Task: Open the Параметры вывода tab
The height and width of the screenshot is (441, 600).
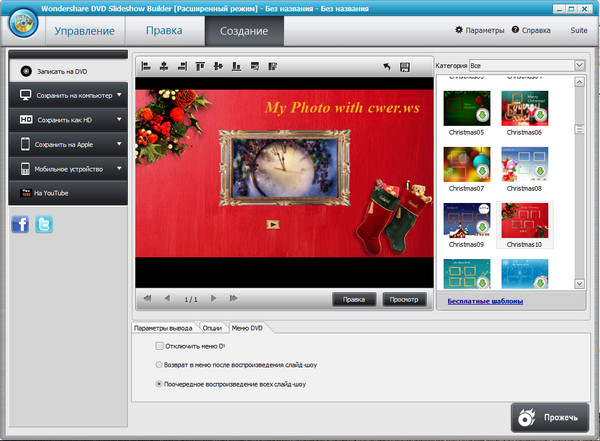Action: (163, 328)
